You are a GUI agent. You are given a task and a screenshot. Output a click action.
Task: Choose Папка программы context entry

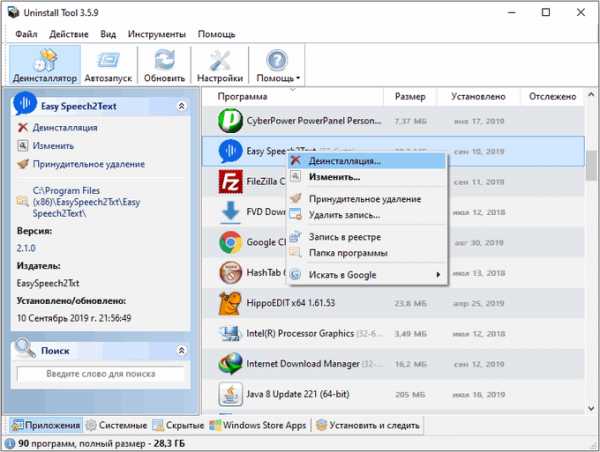tap(367, 253)
